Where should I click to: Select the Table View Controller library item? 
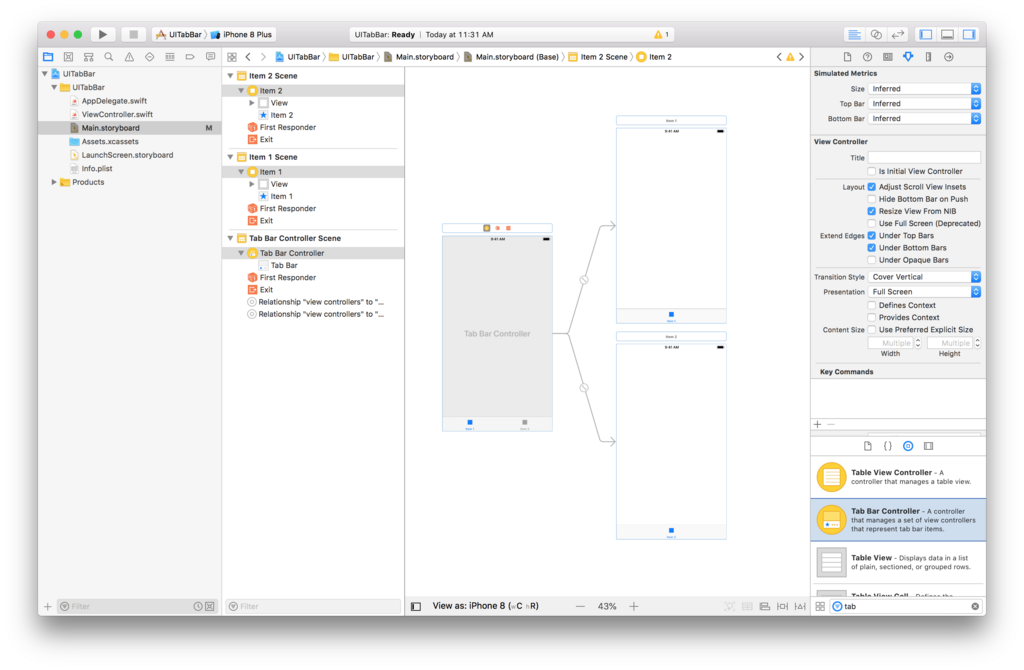coord(898,477)
